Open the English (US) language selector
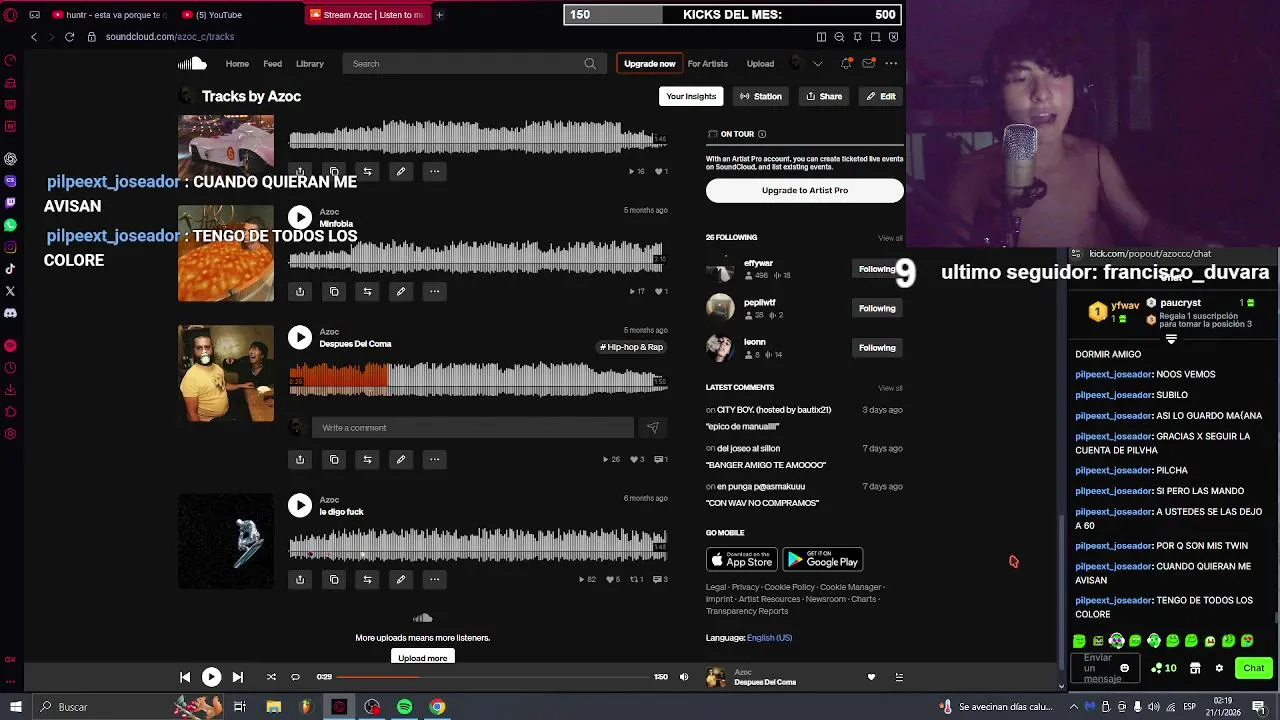This screenshot has width=1280, height=720. tap(769, 638)
